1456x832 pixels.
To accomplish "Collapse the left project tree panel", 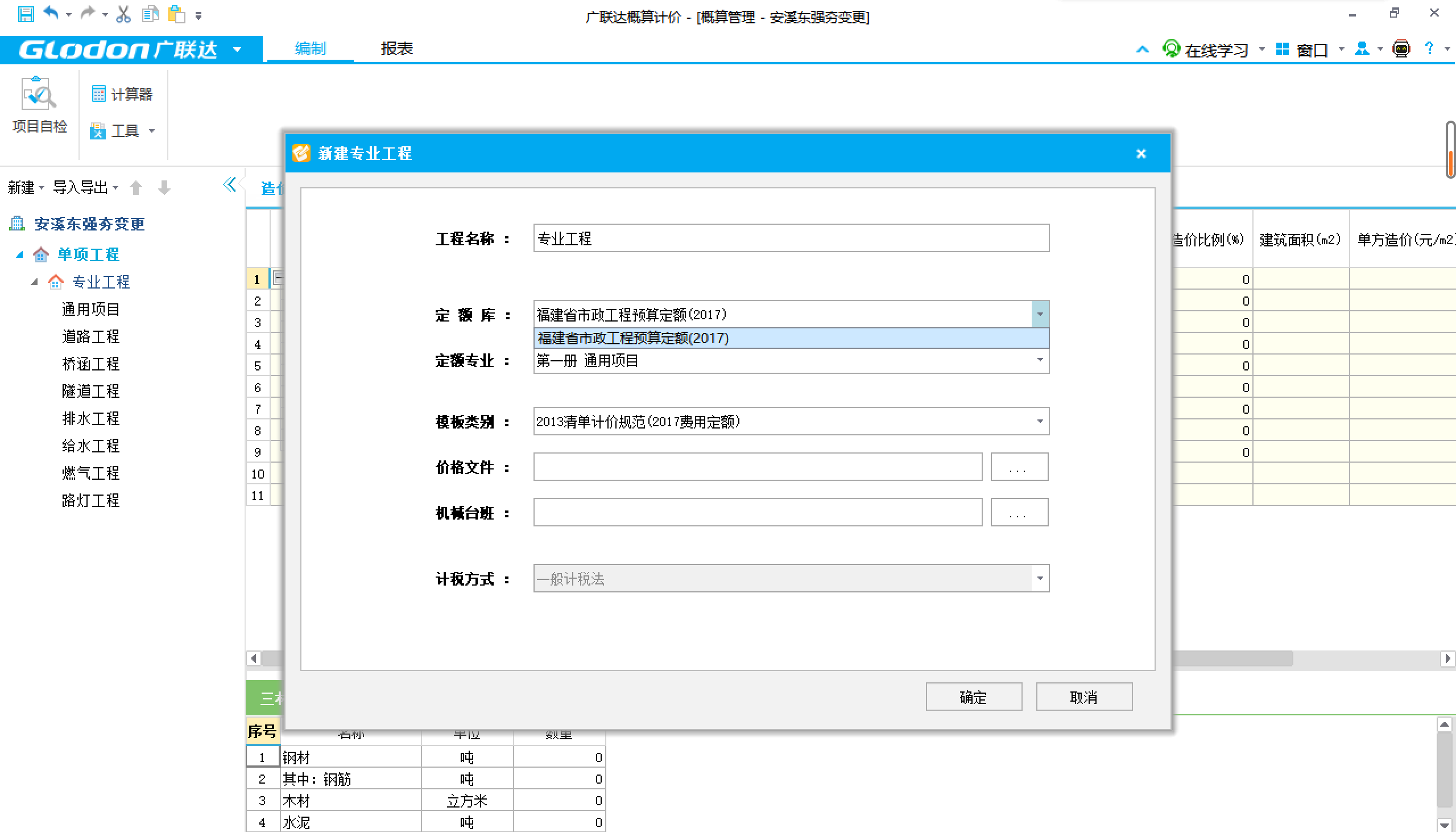I will pyautogui.click(x=230, y=184).
